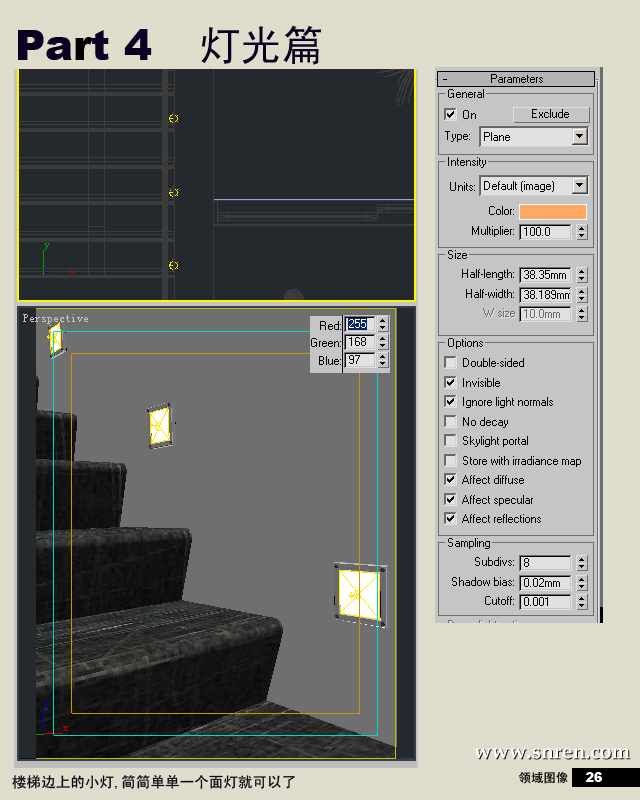Enable the Double-sided option

coord(450,363)
